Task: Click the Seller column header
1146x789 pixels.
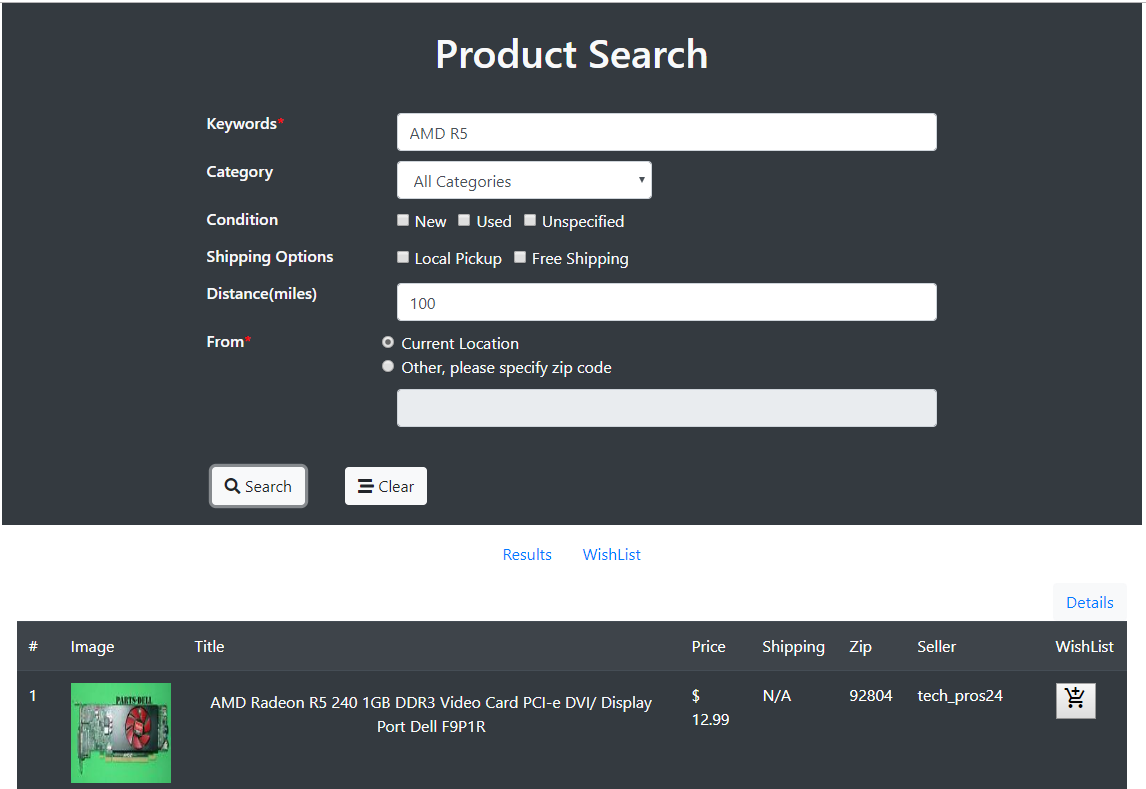Action: [x=936, y=647]
